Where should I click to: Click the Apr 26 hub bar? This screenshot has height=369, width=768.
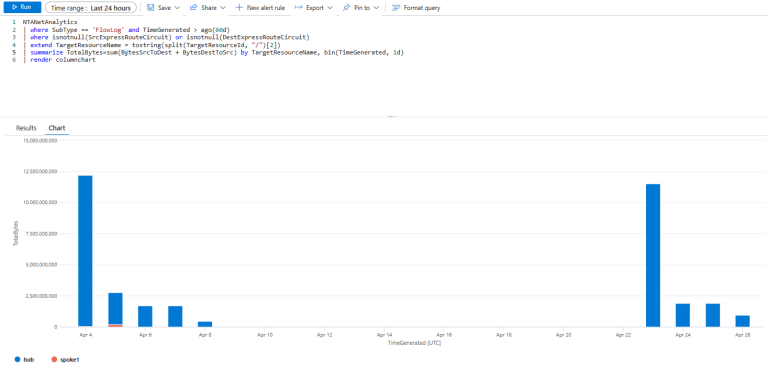[x=743, y=321]
